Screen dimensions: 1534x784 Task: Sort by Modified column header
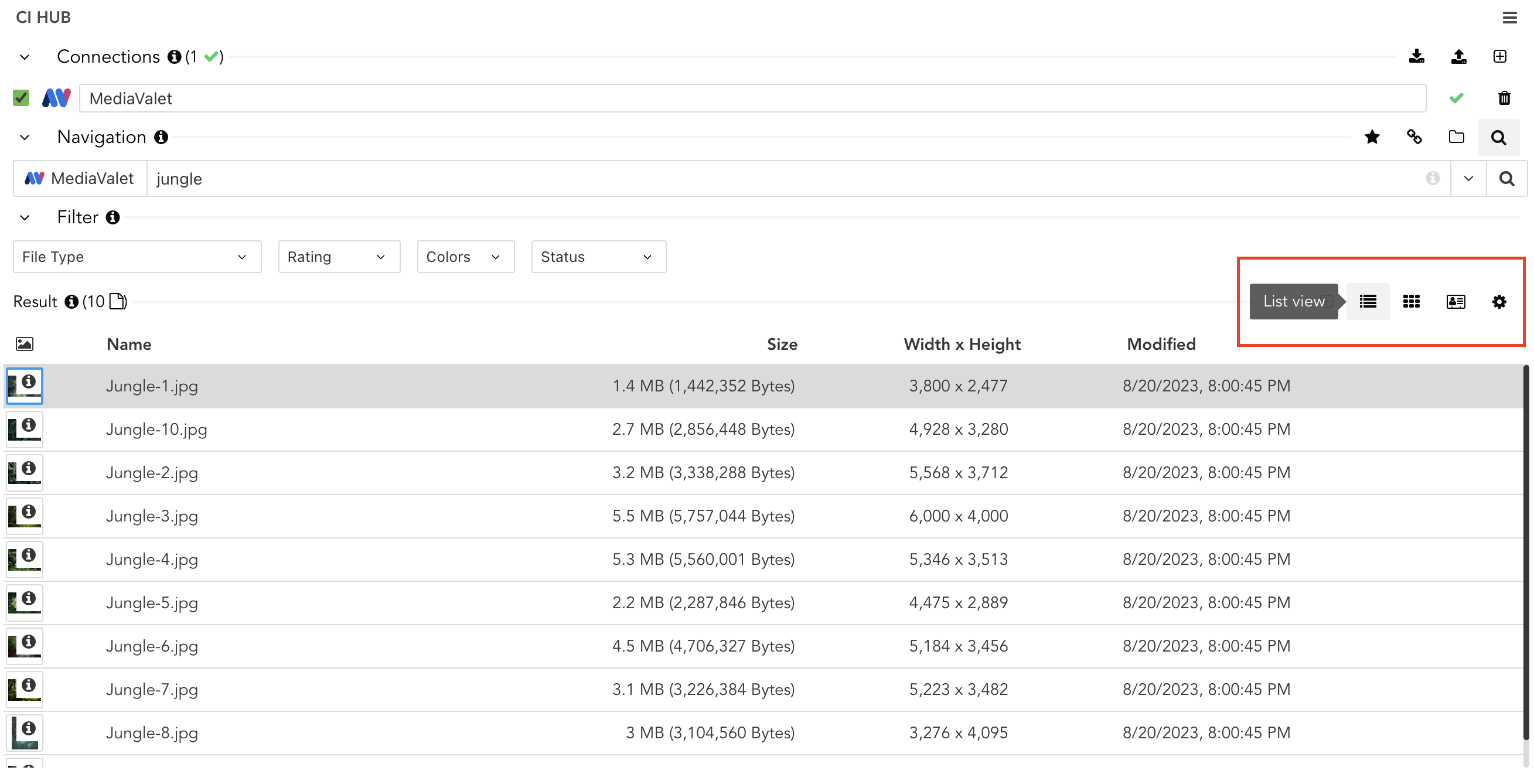pyautogui.click(x=1161, y=344)
